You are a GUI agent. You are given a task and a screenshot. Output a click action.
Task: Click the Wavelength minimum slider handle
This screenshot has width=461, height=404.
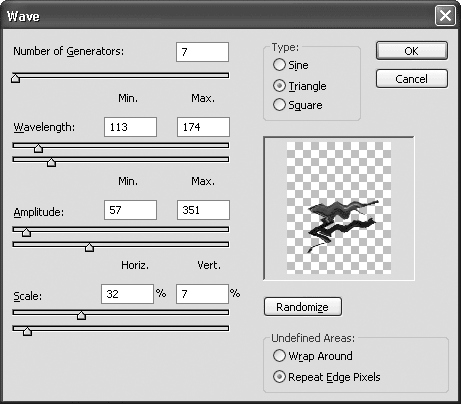pos(39,148)
